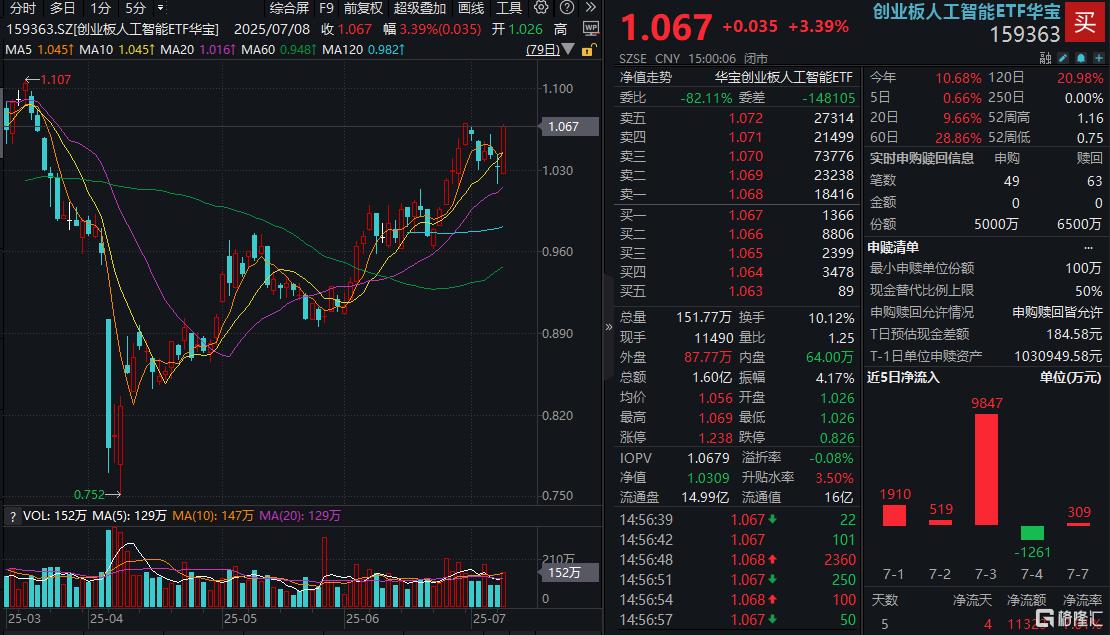Switch to 多日 multi-day tab

coord(62,8)
